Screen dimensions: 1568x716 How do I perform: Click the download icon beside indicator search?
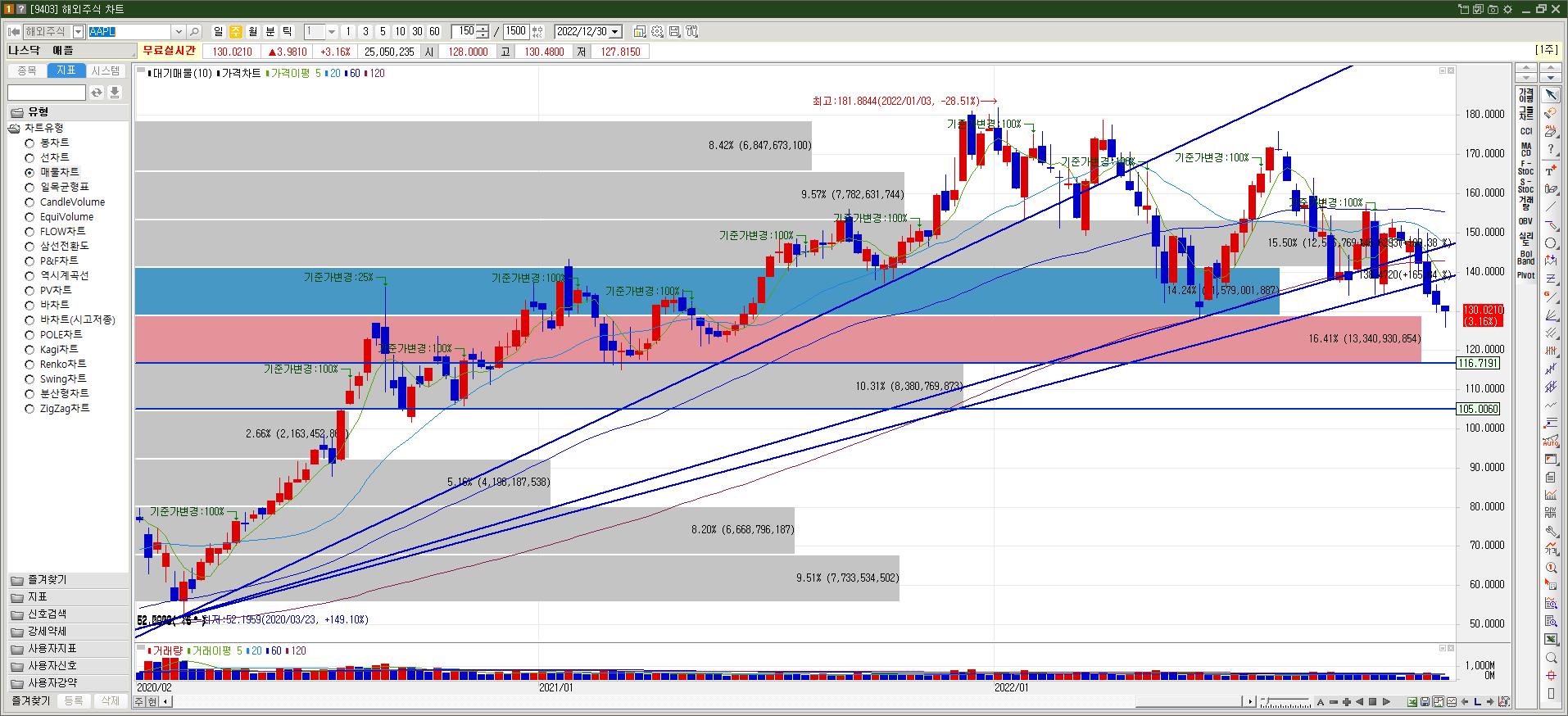click(x=115, y=93)
